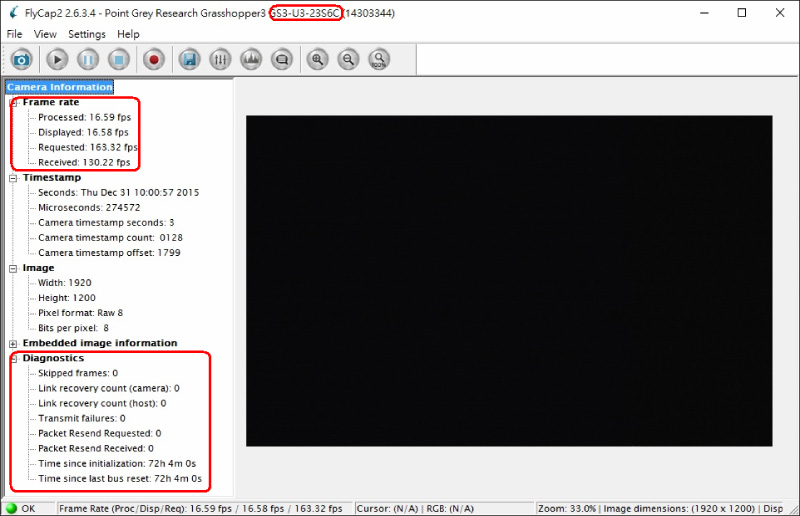Open camera control sliders dialog
Viewport: 800px width, 516px height.
point(221,60)
